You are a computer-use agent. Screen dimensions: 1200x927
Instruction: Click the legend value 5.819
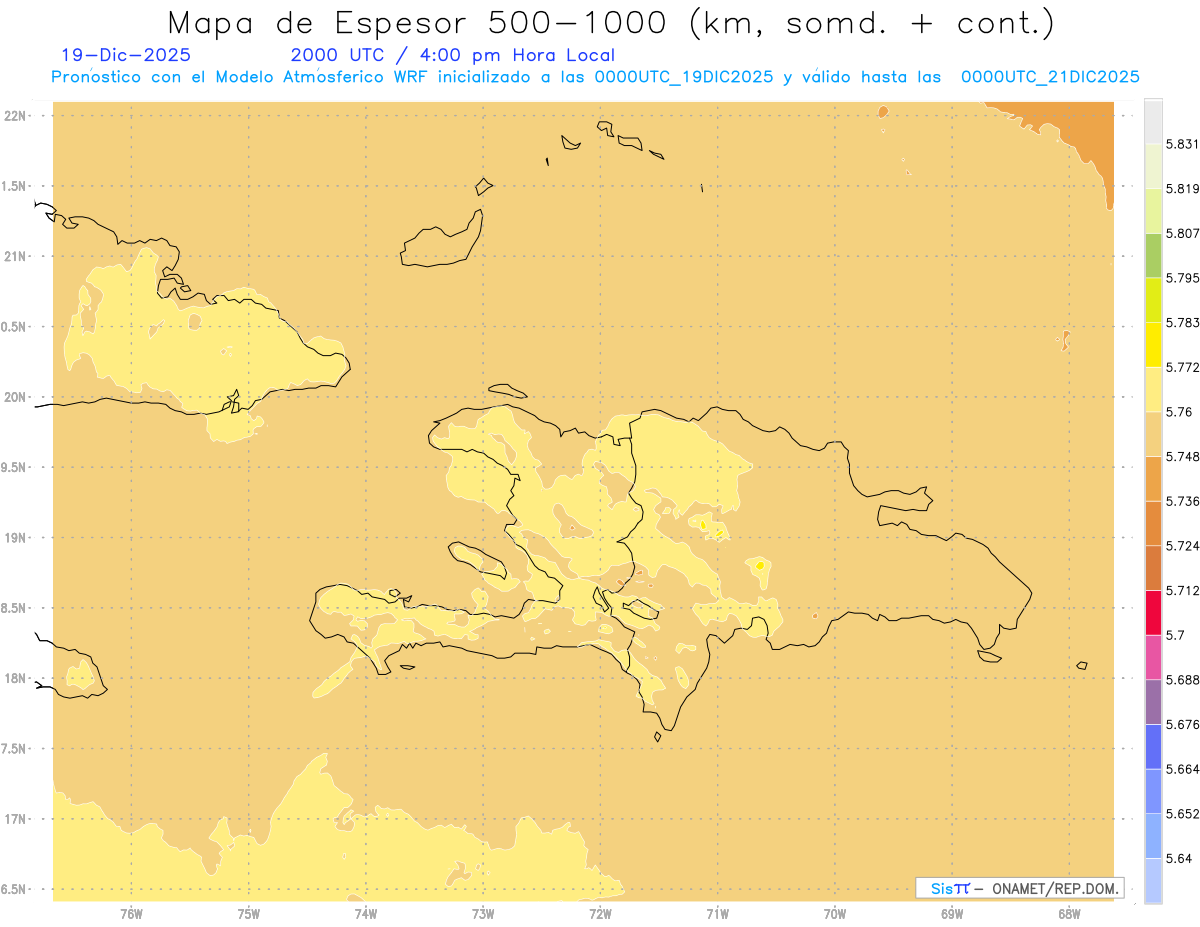[1183, 188]
